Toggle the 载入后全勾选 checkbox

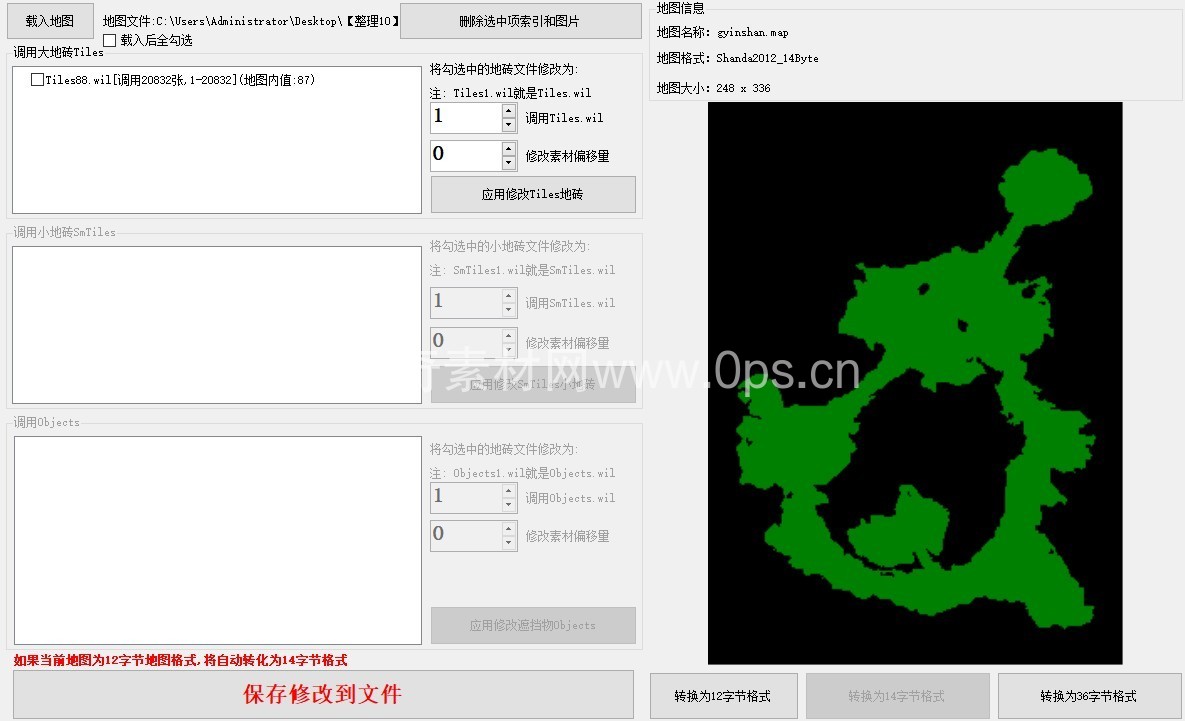110,40
